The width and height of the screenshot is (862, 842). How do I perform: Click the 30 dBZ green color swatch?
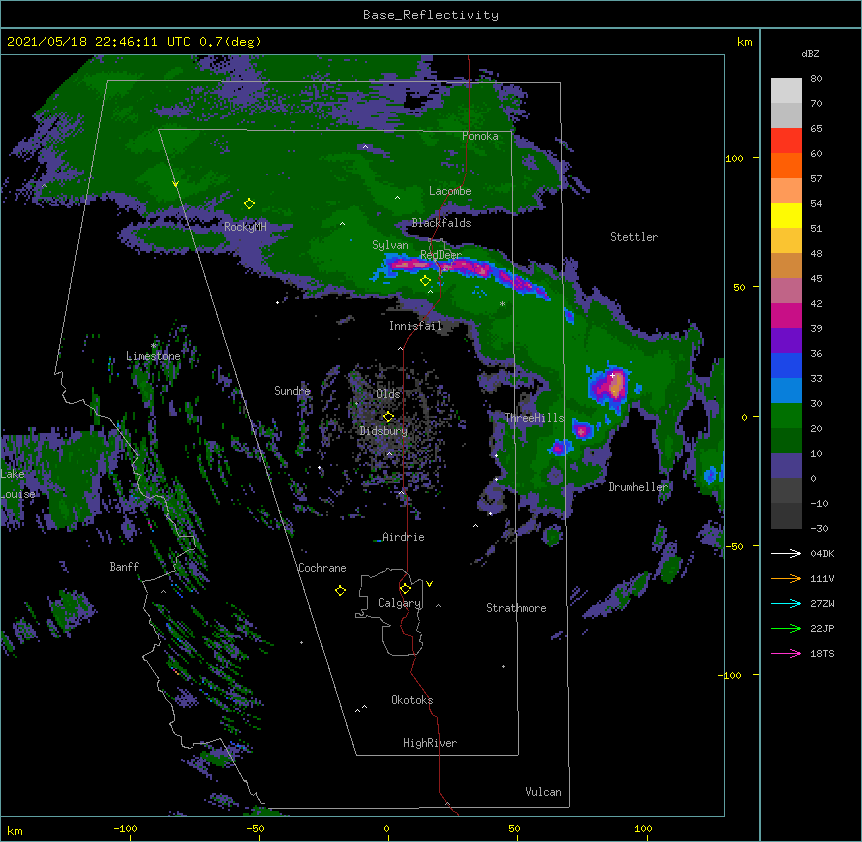pyautogui.click(x=786, y=416)
